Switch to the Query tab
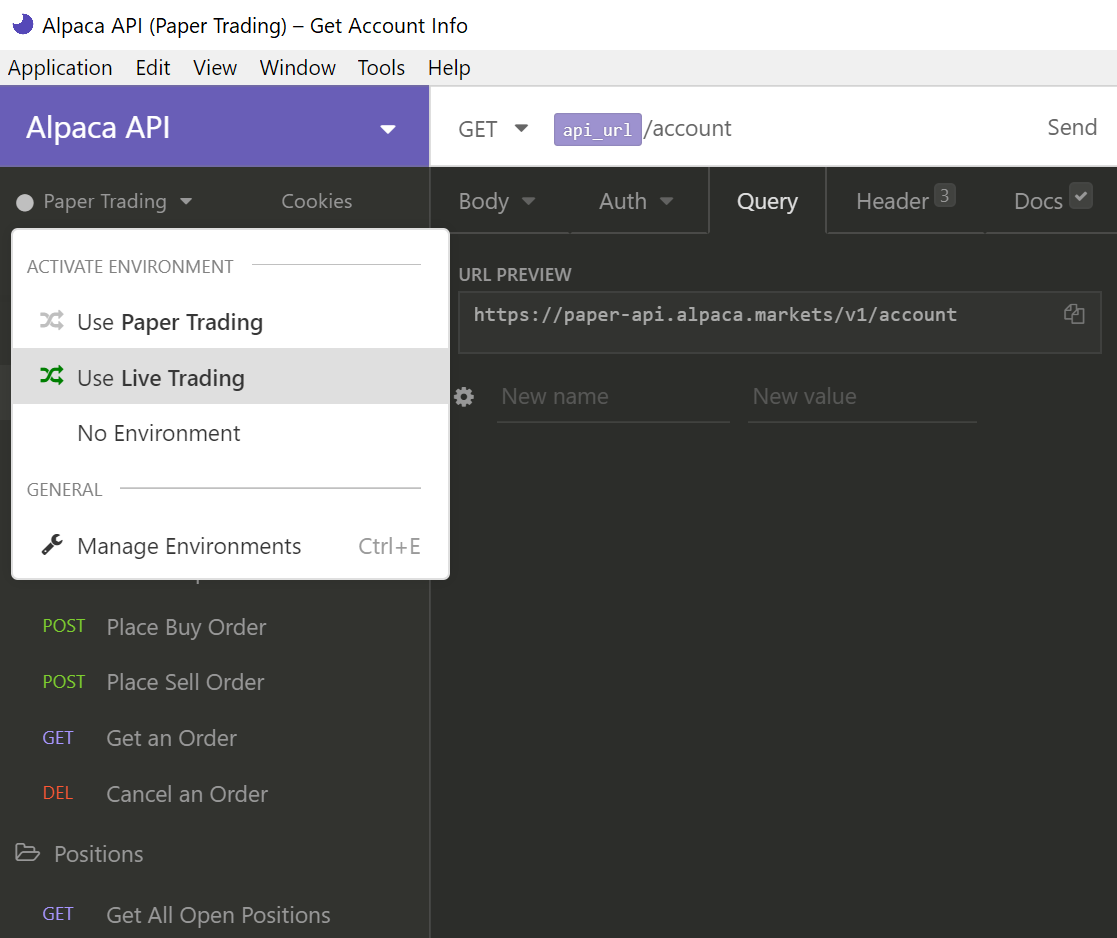The width and height of the screenshot is (1117, 938). click(x=767, y=202)
